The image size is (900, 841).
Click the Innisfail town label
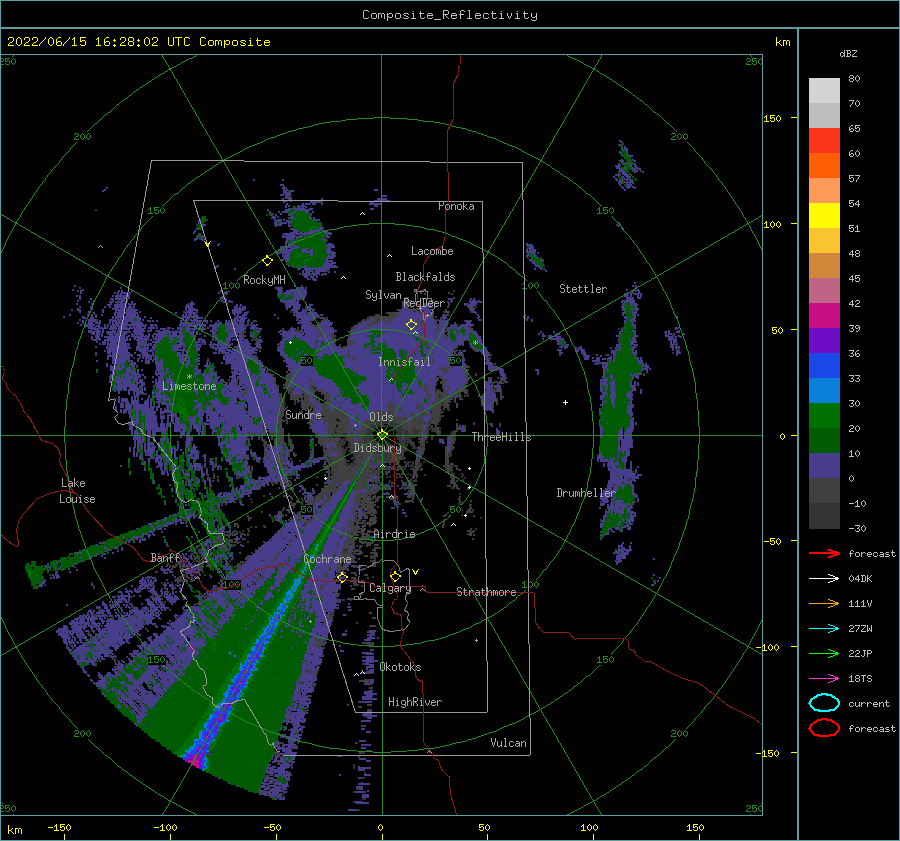[404, 362]
